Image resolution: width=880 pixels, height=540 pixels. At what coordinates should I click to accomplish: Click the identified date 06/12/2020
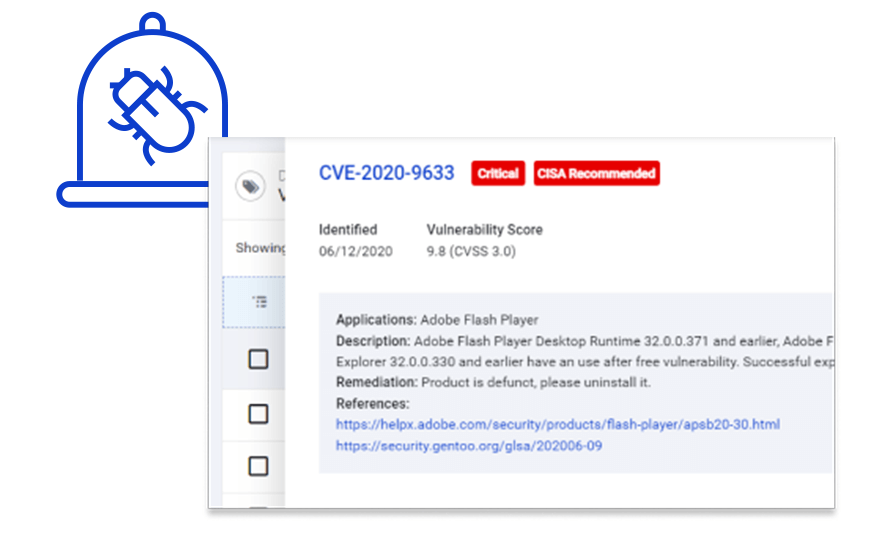click(355, 252)
